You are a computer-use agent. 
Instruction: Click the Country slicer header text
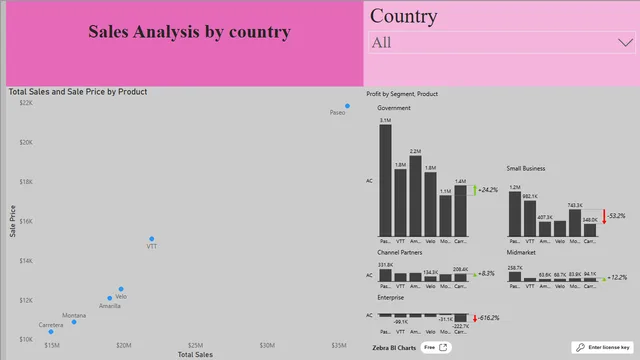point(404,16)
